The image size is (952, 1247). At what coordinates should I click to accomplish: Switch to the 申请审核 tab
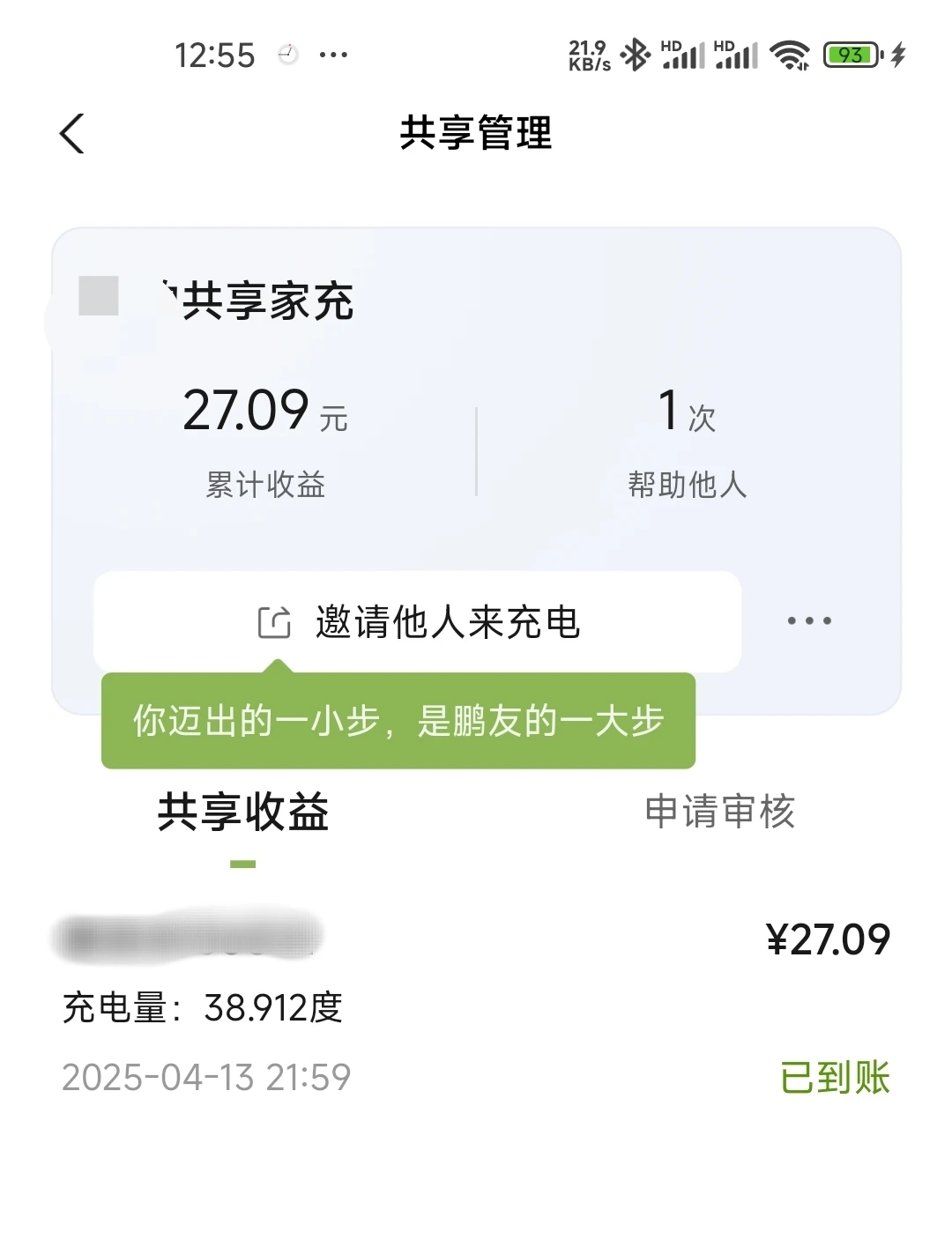pos(720,813)
